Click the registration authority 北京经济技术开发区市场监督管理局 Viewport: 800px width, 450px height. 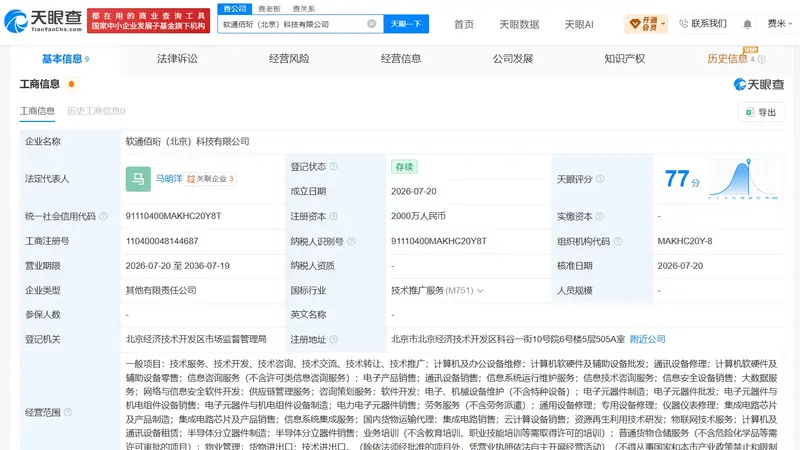point(196,339)
